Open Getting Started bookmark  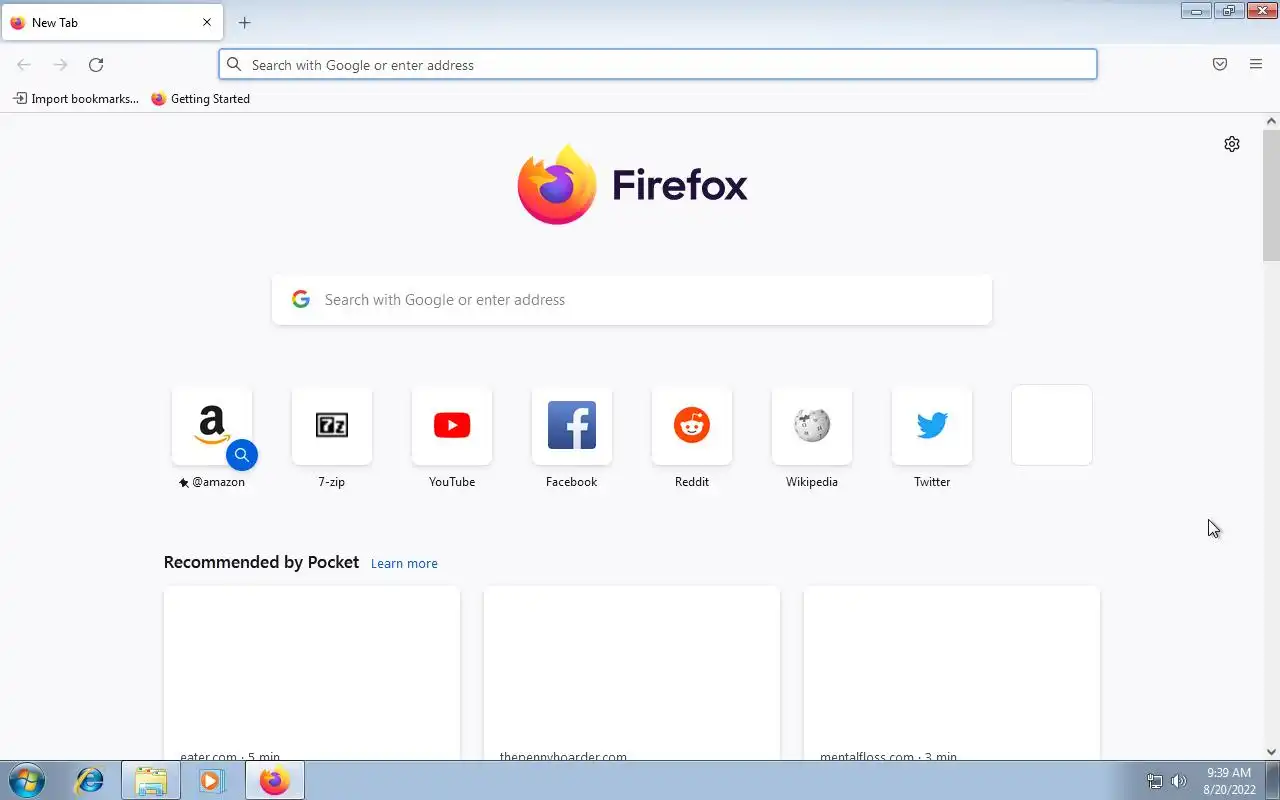pos(200,99)
